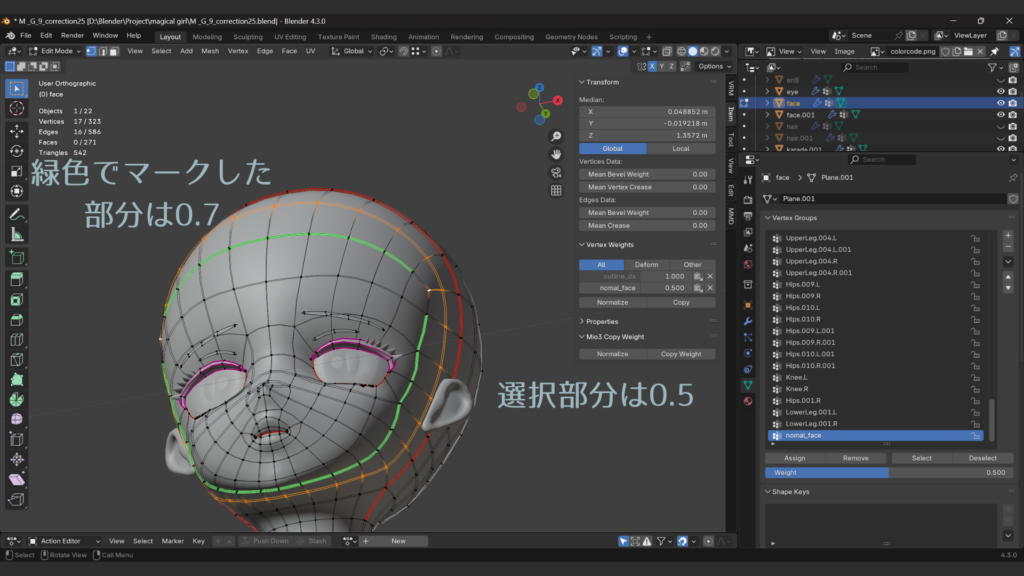1024x576 pixels.
Task: Toggle lock on nomal_face vertex group
Action: (974, 435)
